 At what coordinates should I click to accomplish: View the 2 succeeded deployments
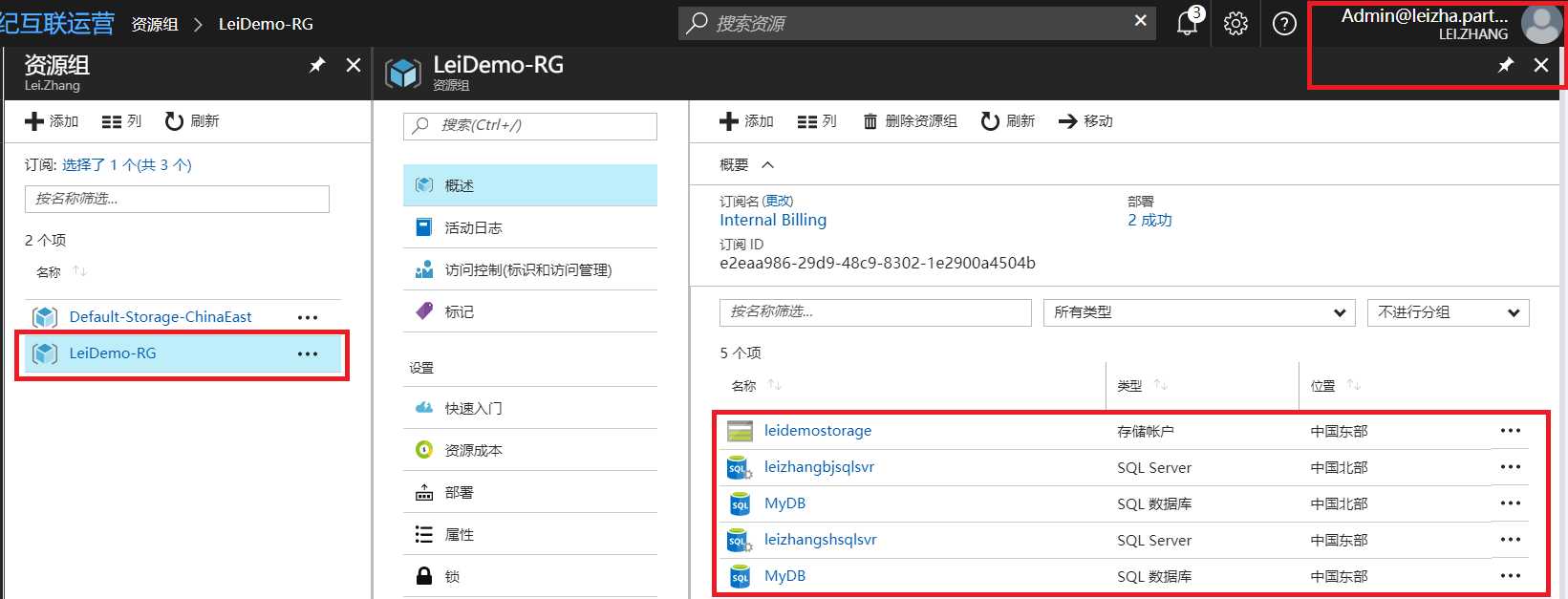pyautogui.click(x=1149, y=220)
